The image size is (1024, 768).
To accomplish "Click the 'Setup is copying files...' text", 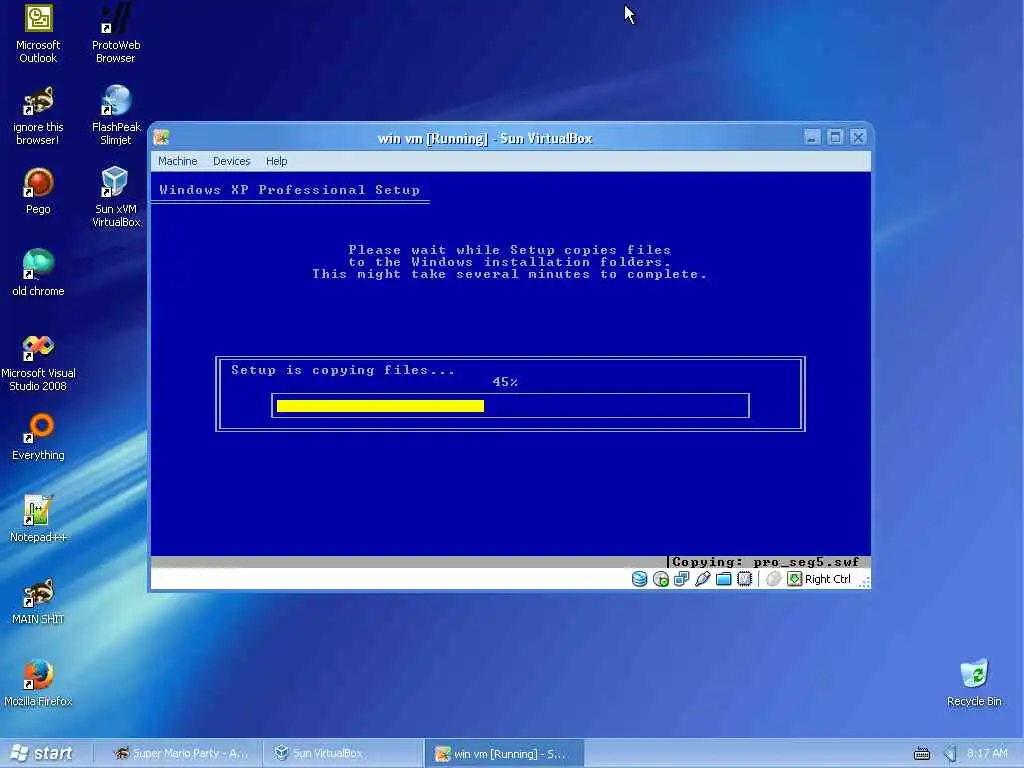I will [x=343, y=370].
